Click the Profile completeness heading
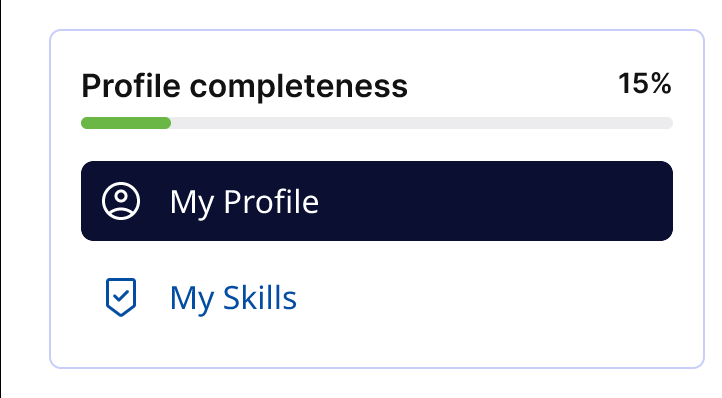Image resolution: width=722 pixels, height=398 pixels. point(245,87)
